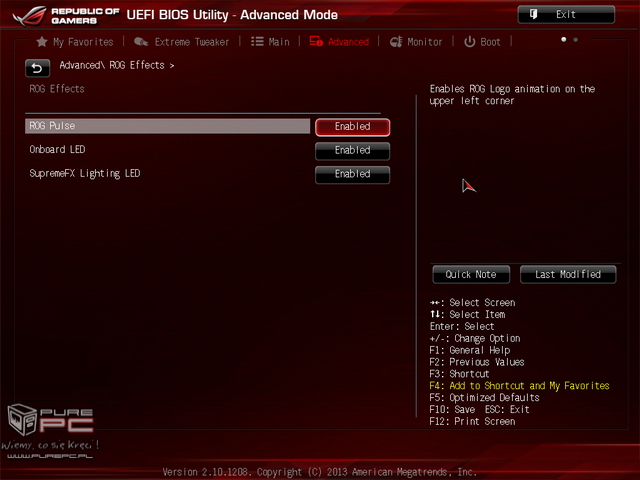Click the Boot power icon

[x=469, y=42]
